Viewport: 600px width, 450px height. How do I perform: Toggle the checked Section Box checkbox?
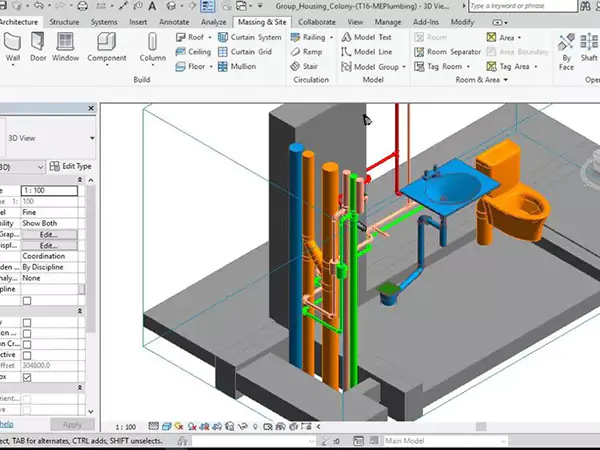click(27, 378)
